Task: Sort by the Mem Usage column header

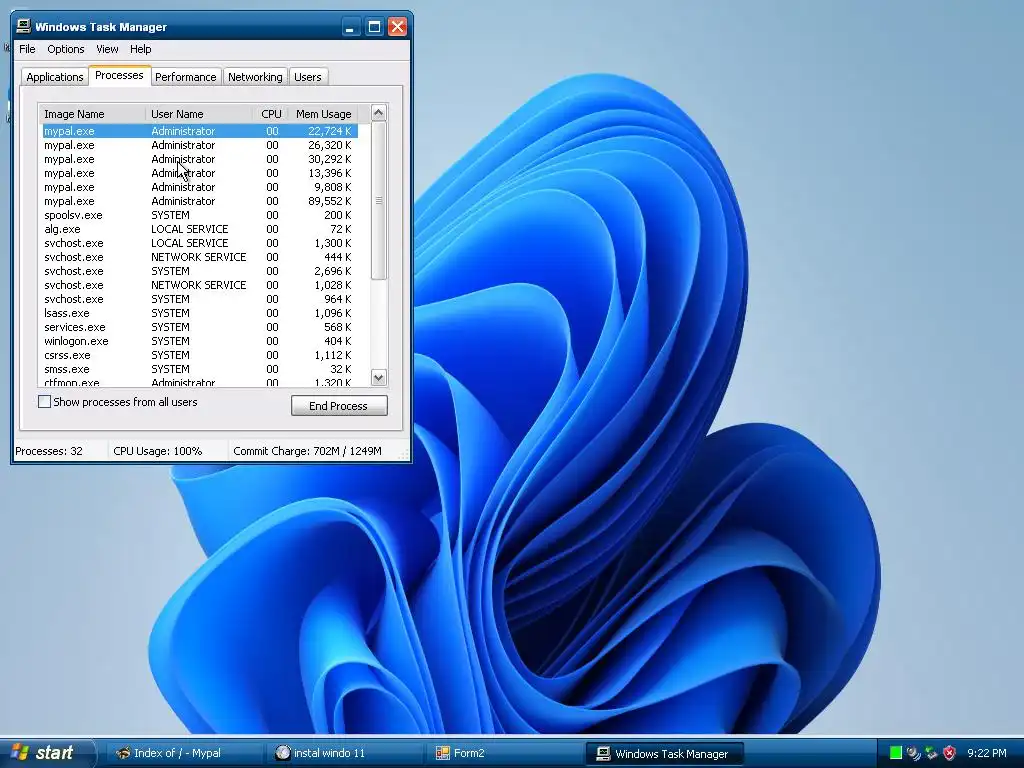Action: coord(323,114)
